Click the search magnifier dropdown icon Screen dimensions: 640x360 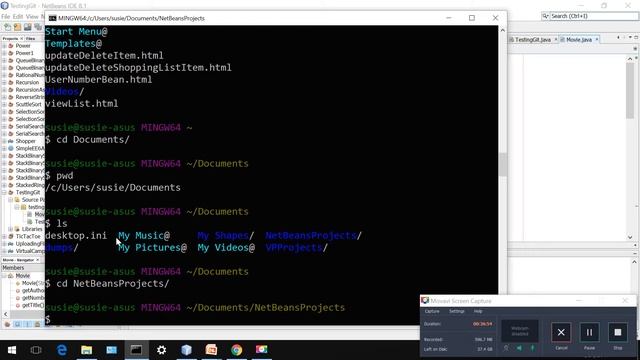pyautogui.click(x=545, y=16)
